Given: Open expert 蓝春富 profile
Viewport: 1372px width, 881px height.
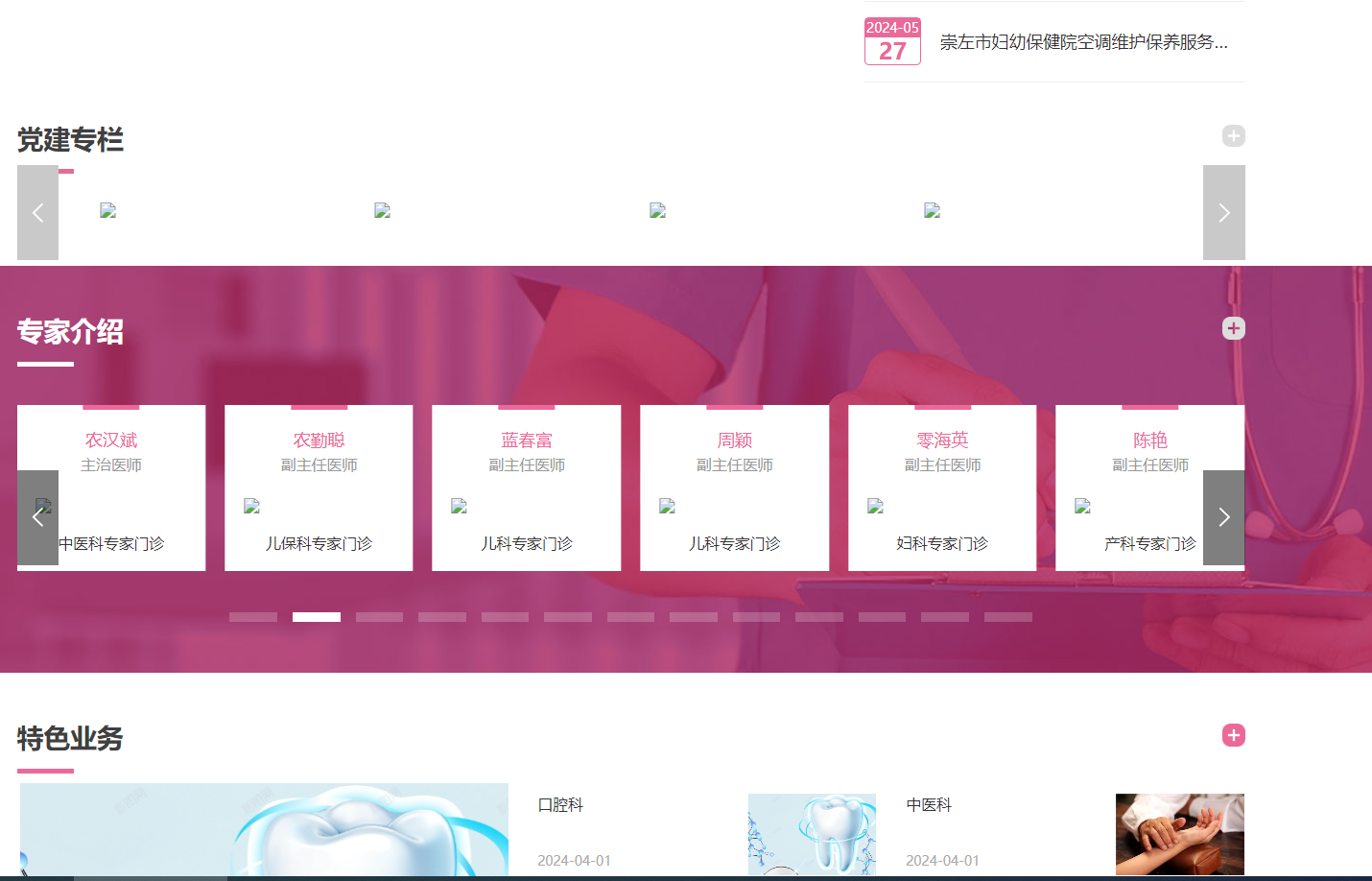Looking at the screenshot, I should [x=527, y=440].
